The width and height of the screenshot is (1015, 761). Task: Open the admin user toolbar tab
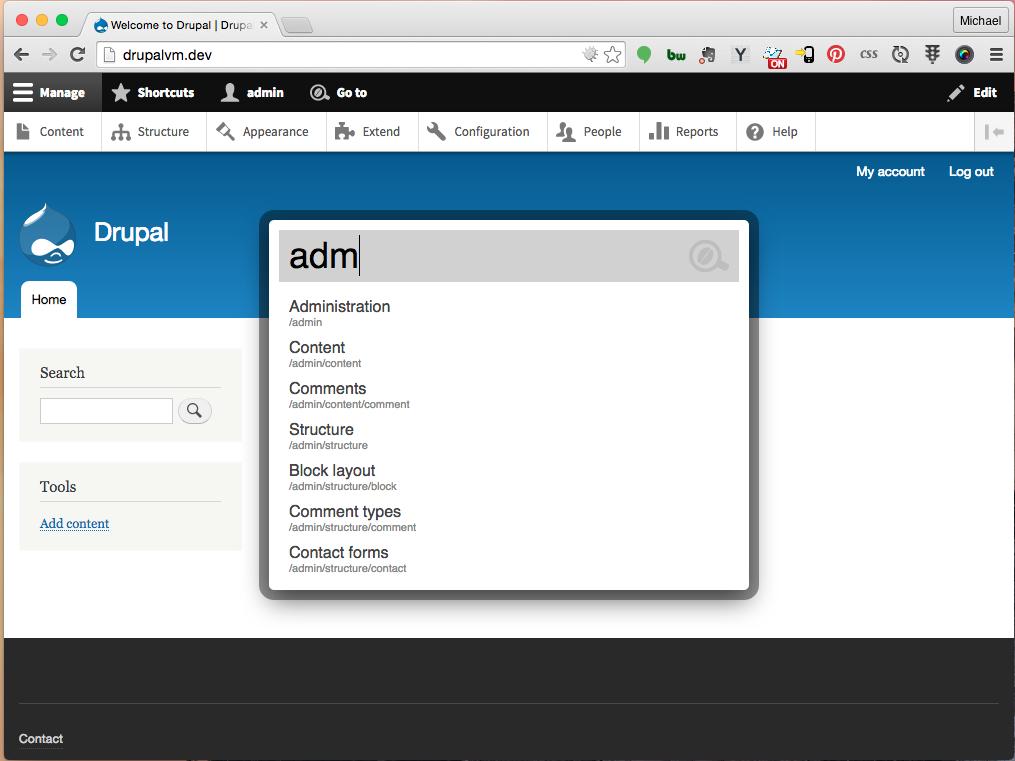point(252,93)
